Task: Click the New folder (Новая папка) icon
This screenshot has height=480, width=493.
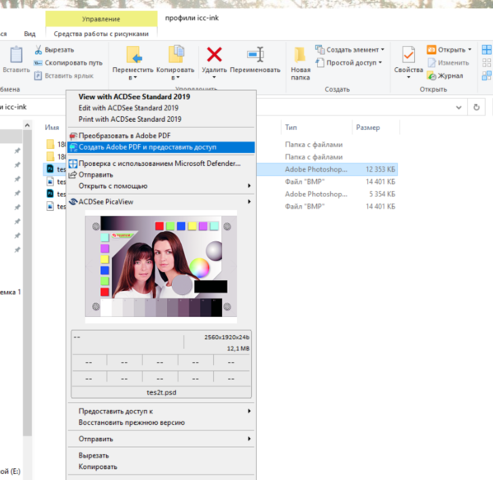Action: (300, 55)
